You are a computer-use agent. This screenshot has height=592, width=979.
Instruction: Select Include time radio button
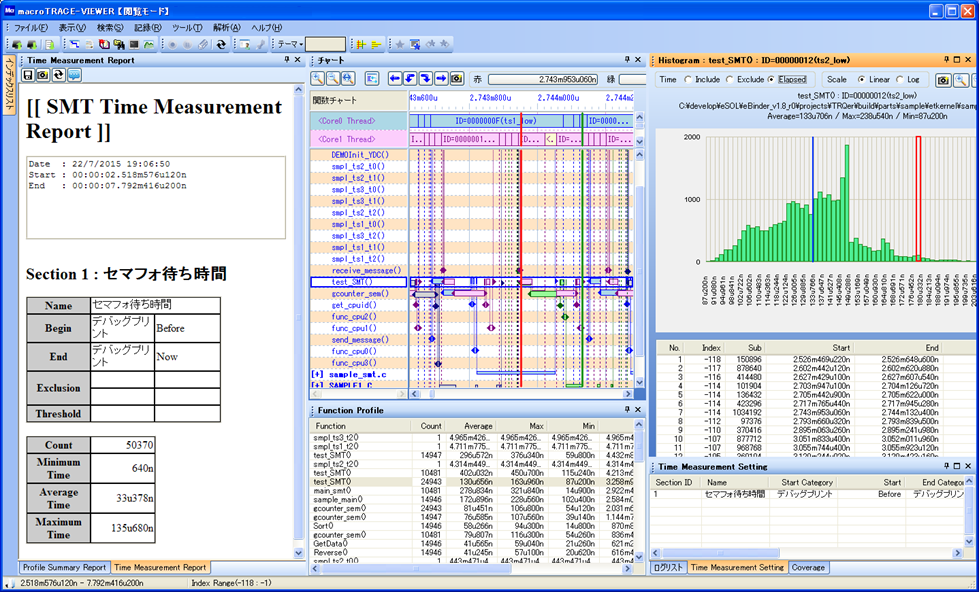click(688, 79)
